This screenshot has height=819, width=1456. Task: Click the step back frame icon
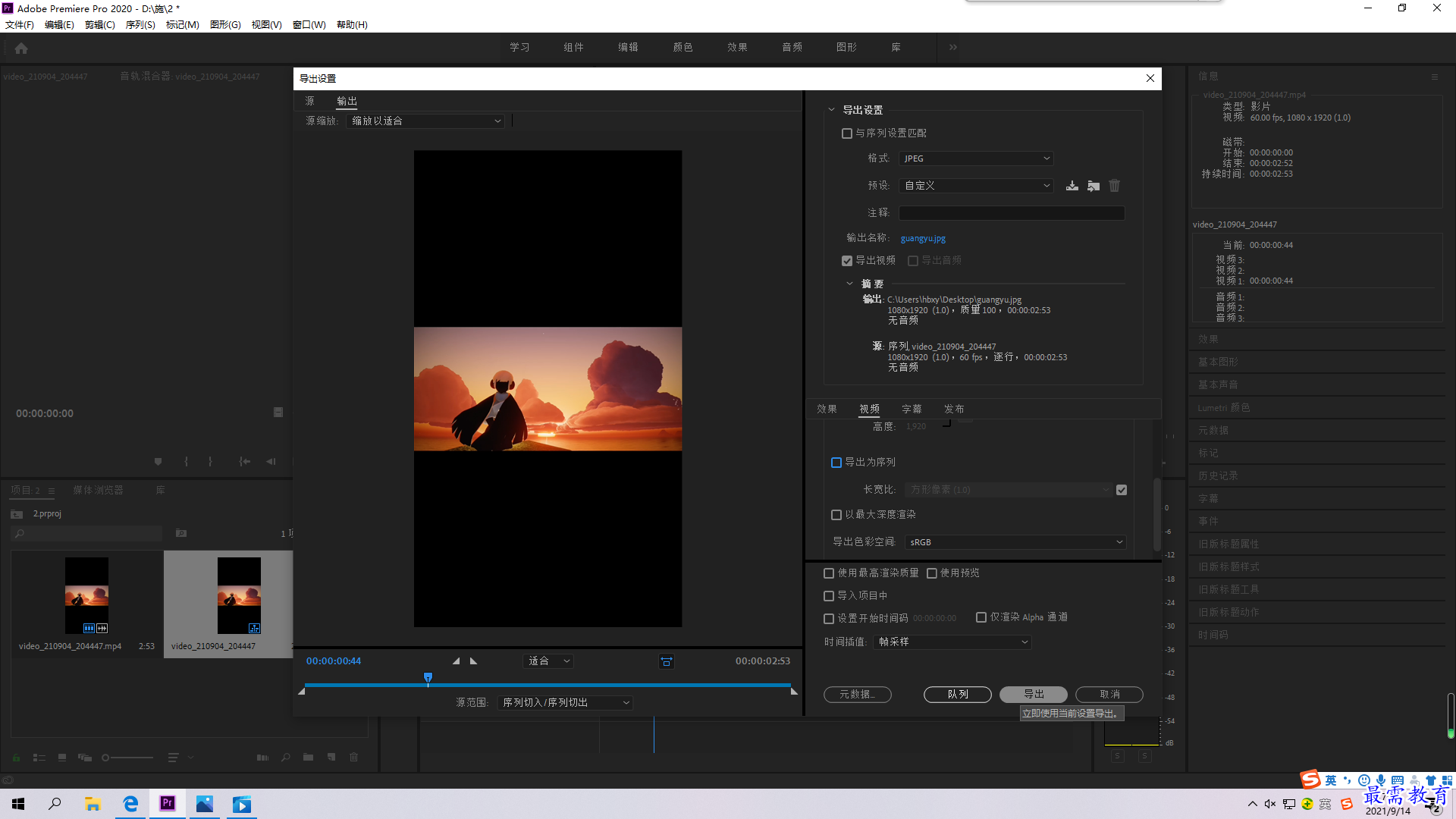tap(271, 461)
